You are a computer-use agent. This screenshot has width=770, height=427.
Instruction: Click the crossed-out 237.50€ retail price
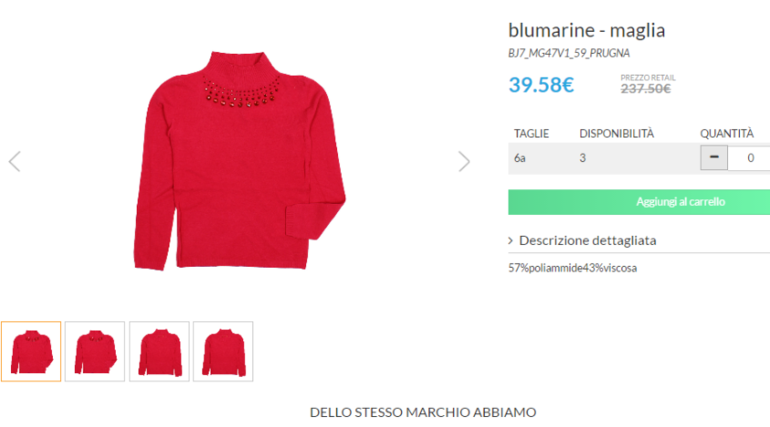tap(645, 89)
